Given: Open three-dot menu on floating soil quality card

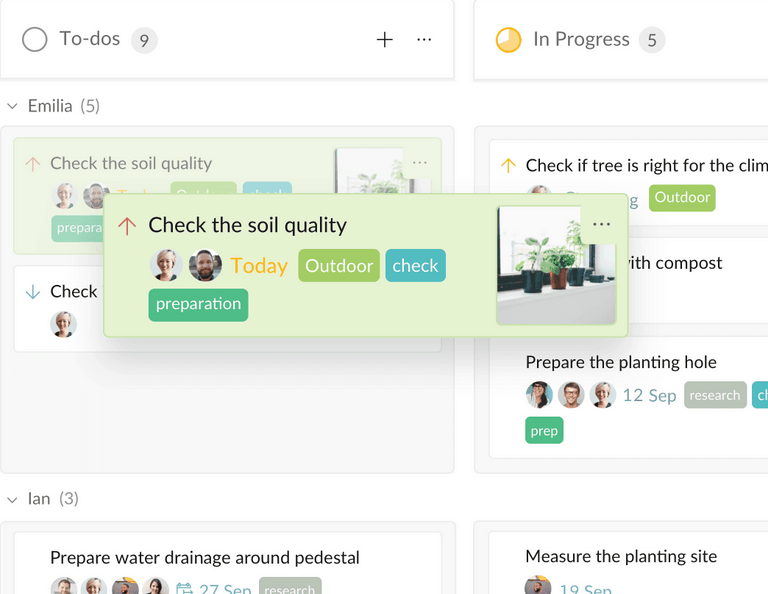Looking at the screenshot, I should (x=601, y=225).
